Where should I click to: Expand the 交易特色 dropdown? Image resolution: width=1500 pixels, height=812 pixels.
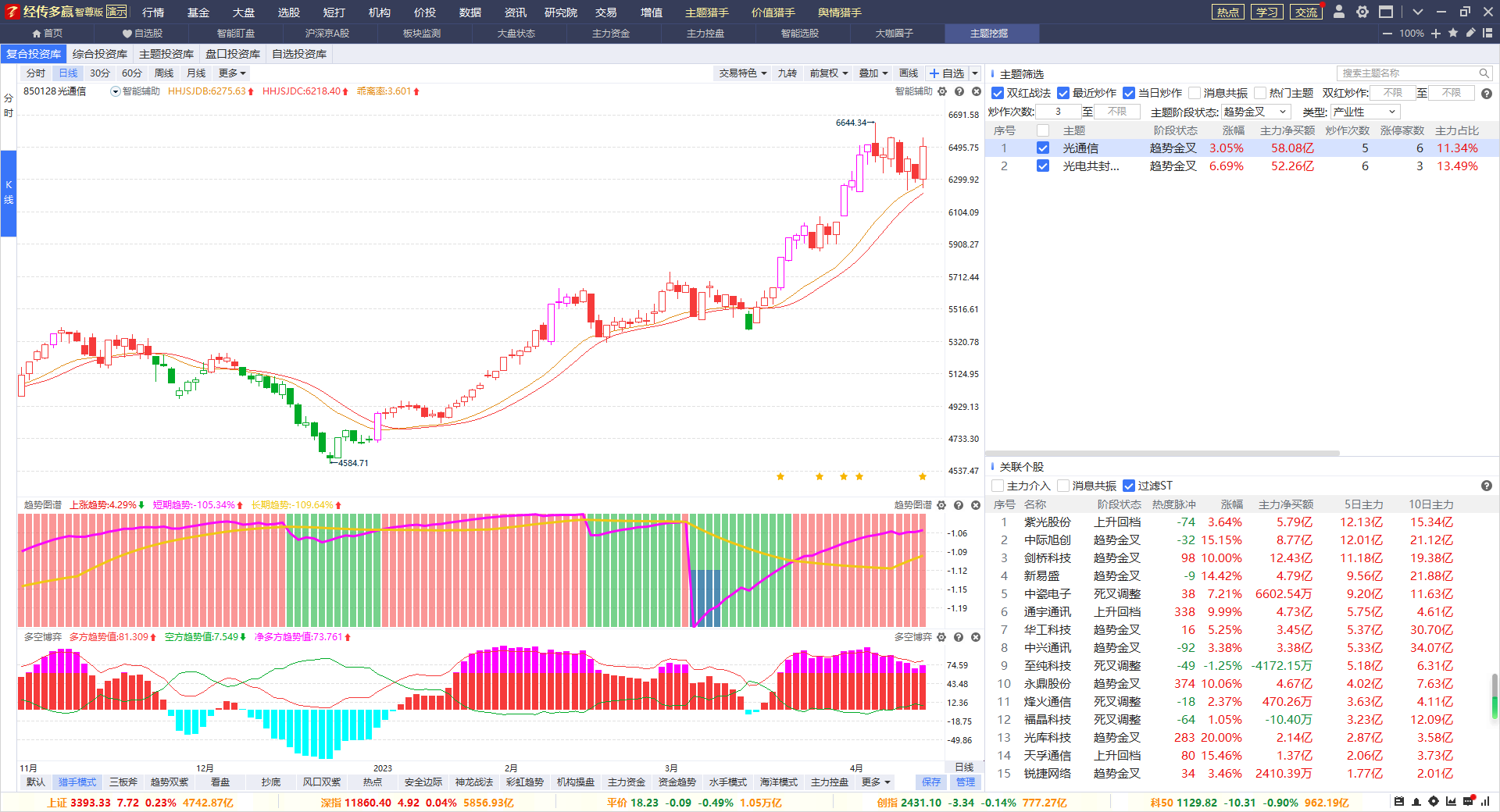[x=743, y=73]
